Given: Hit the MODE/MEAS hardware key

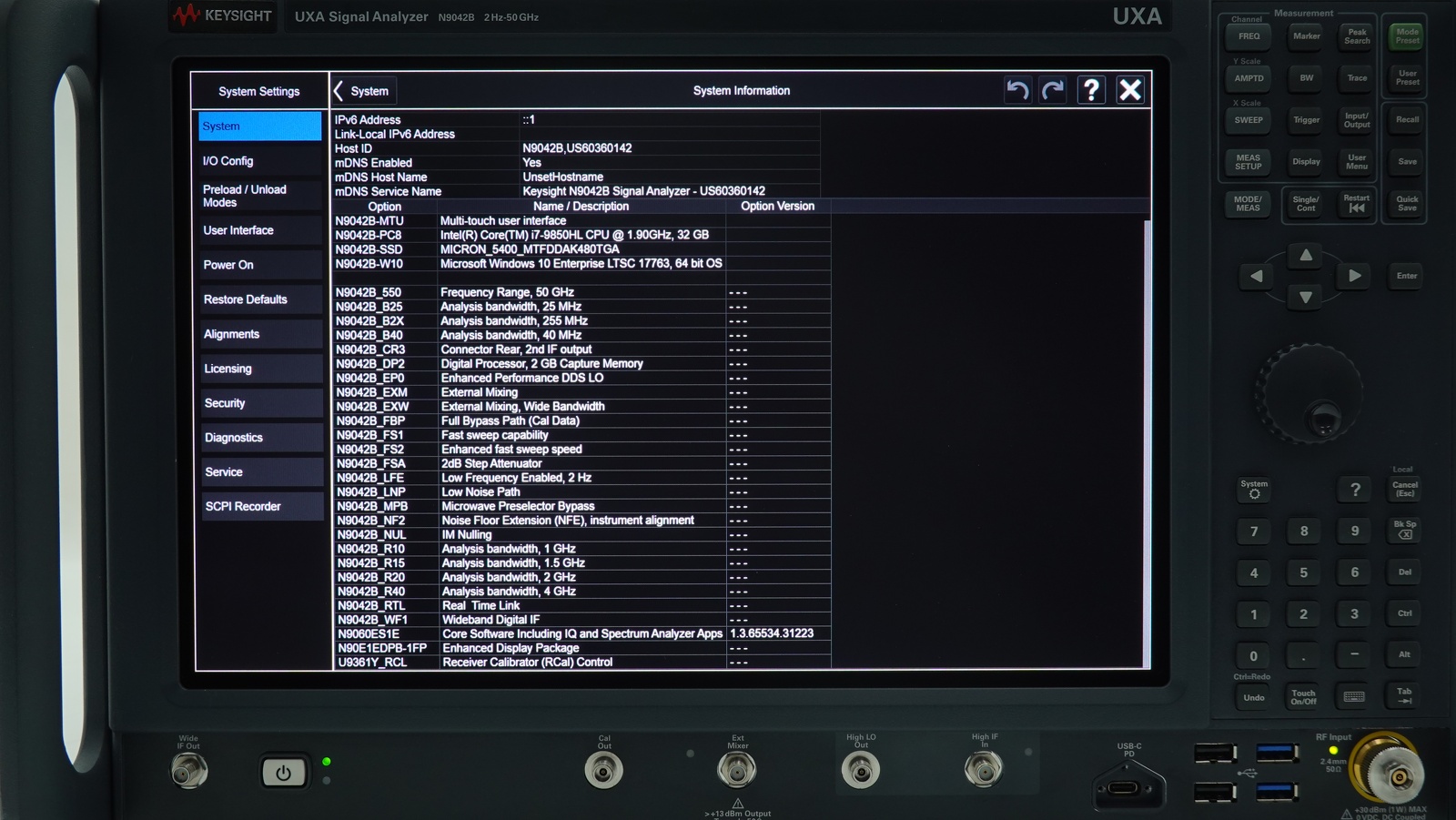Looking at the screenshot, I should pos(1248,204).
